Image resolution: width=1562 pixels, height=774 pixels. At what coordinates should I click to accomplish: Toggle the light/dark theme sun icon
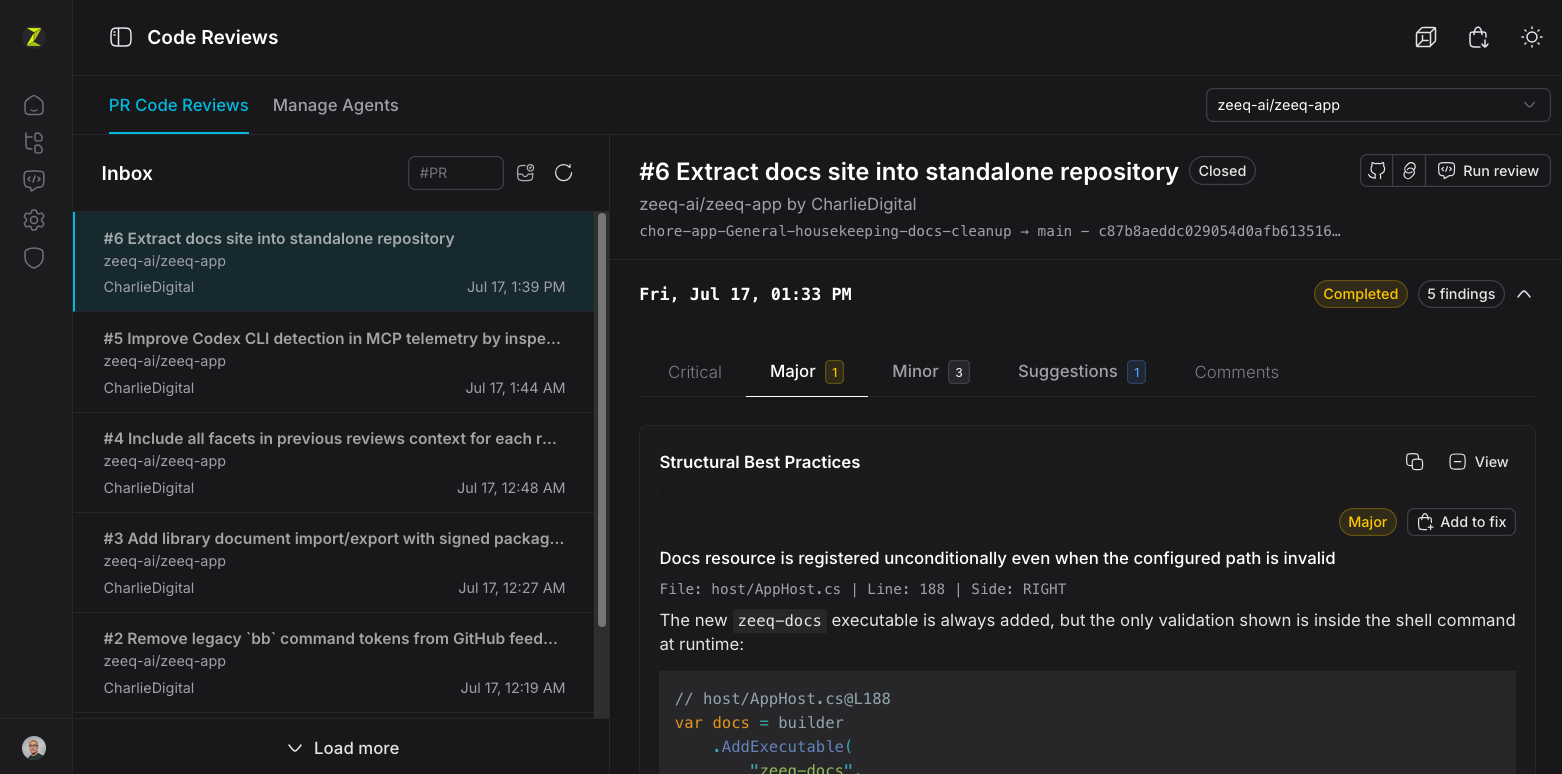click(1532, 38)
